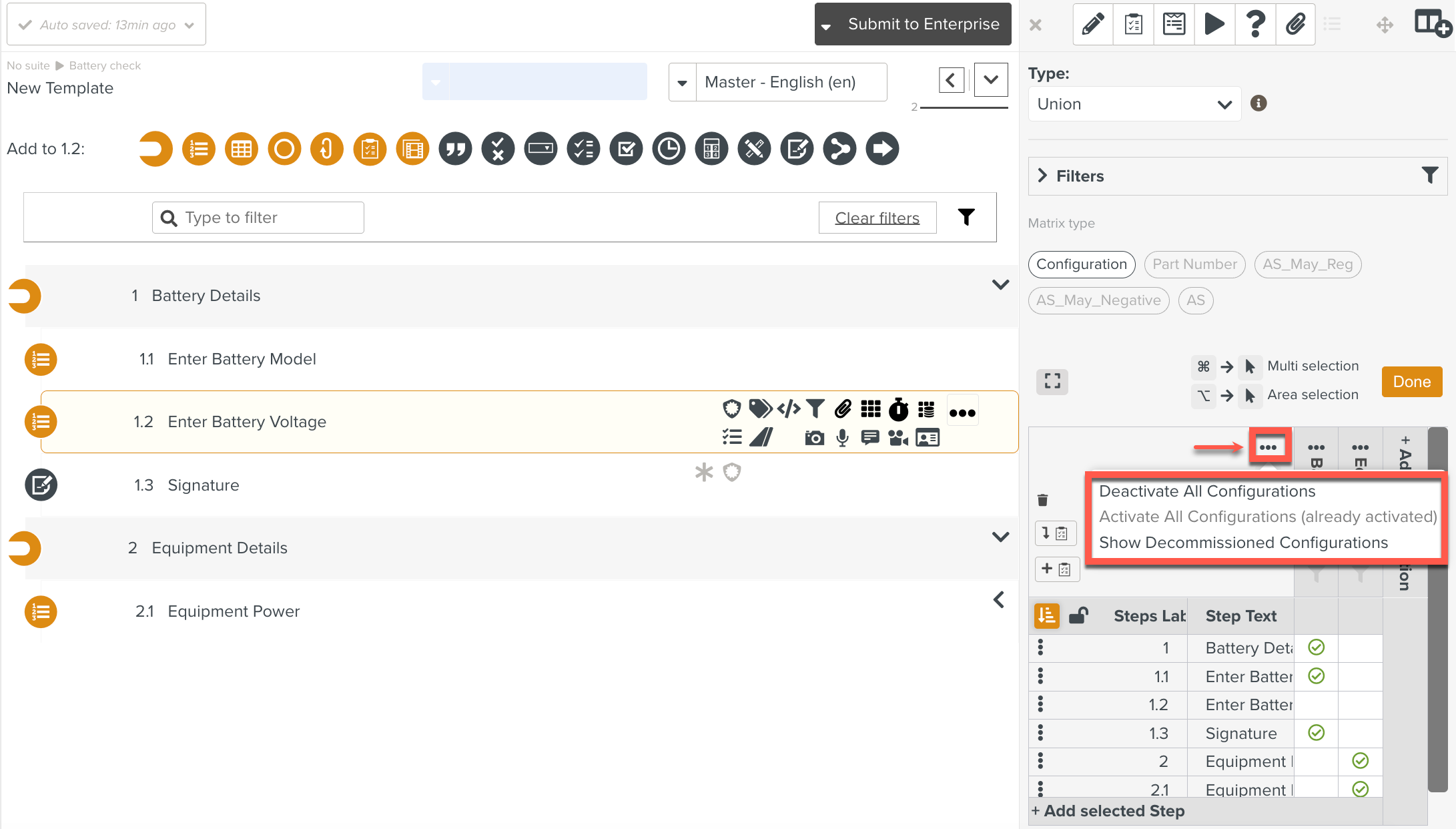Image resolution: width=1456 pixels, height=829 pixels.
Task: Select Show Decommissioned Configurations option
Action: pyautogui.click(x=1242, y=543)
